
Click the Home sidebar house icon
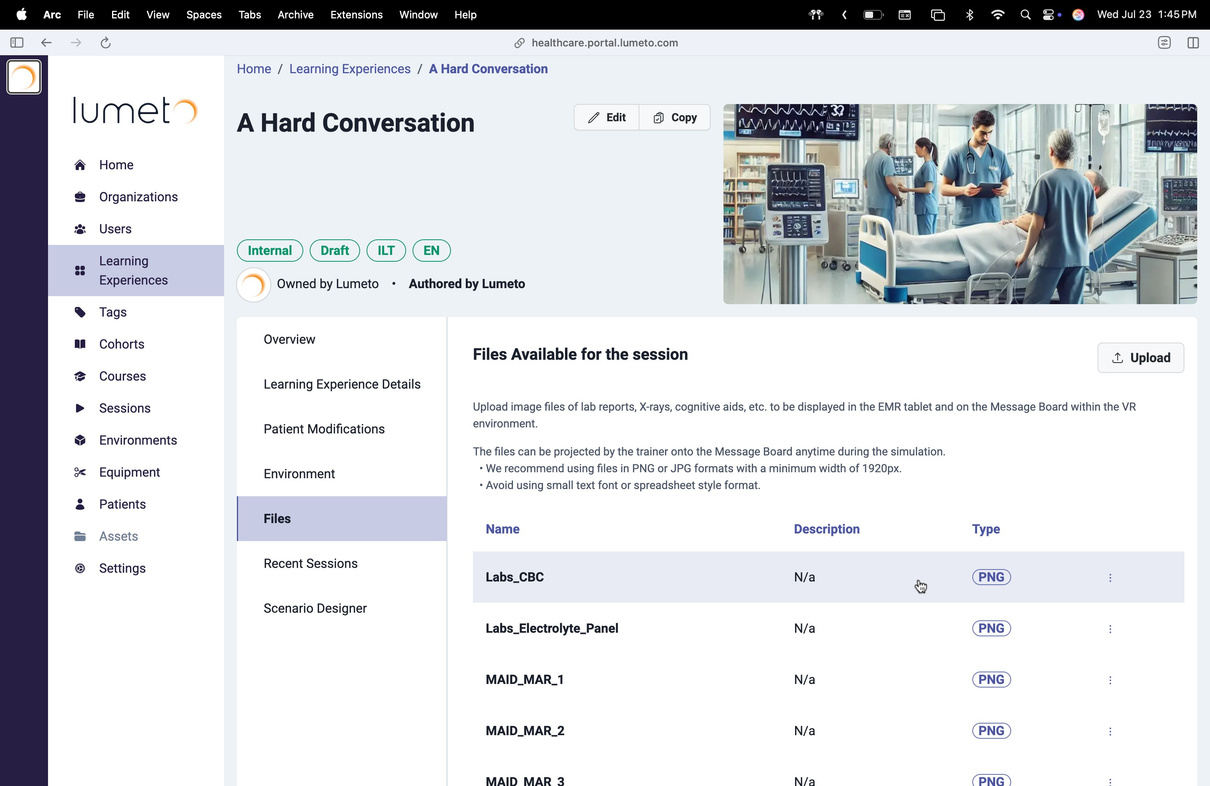click(x=80, y=165)
